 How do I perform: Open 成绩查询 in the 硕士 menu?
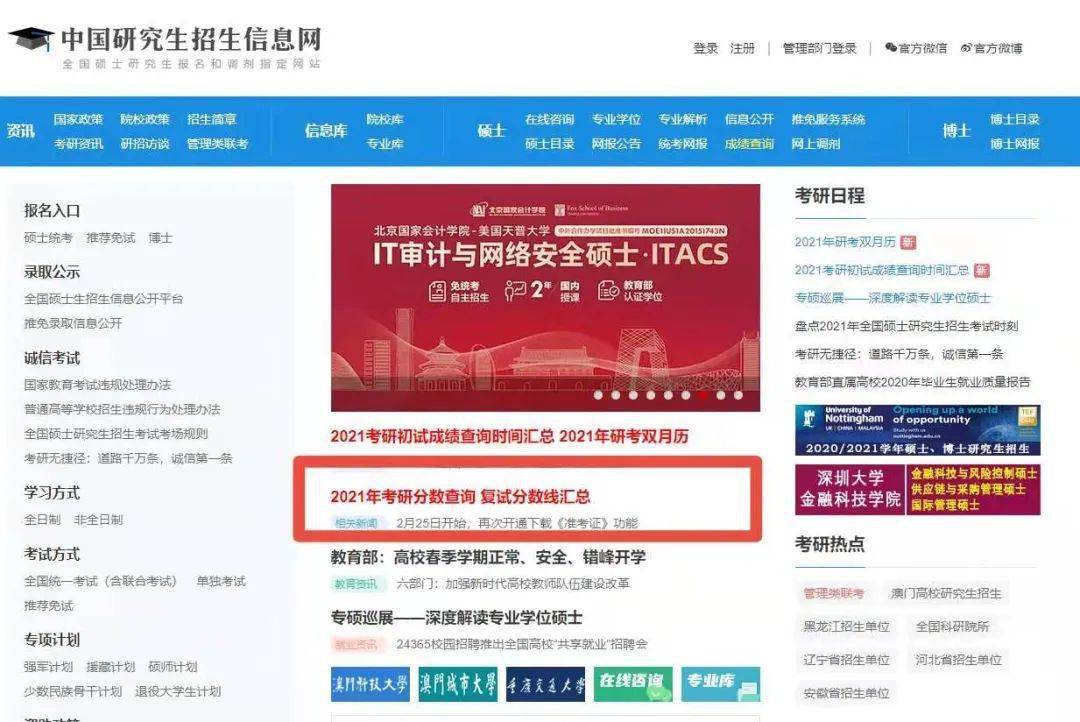[749, 144]
